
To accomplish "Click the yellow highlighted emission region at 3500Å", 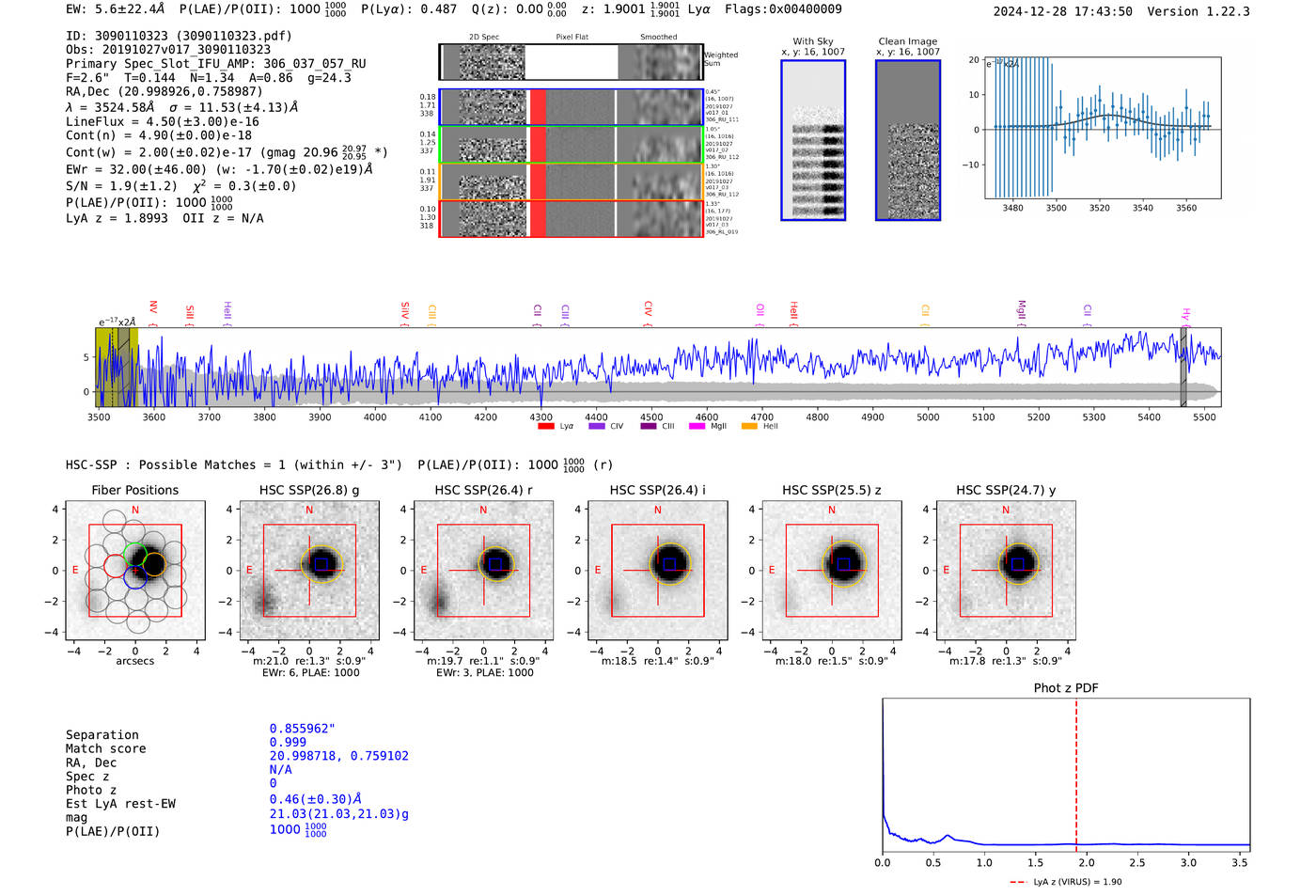I will coord(117,367).
